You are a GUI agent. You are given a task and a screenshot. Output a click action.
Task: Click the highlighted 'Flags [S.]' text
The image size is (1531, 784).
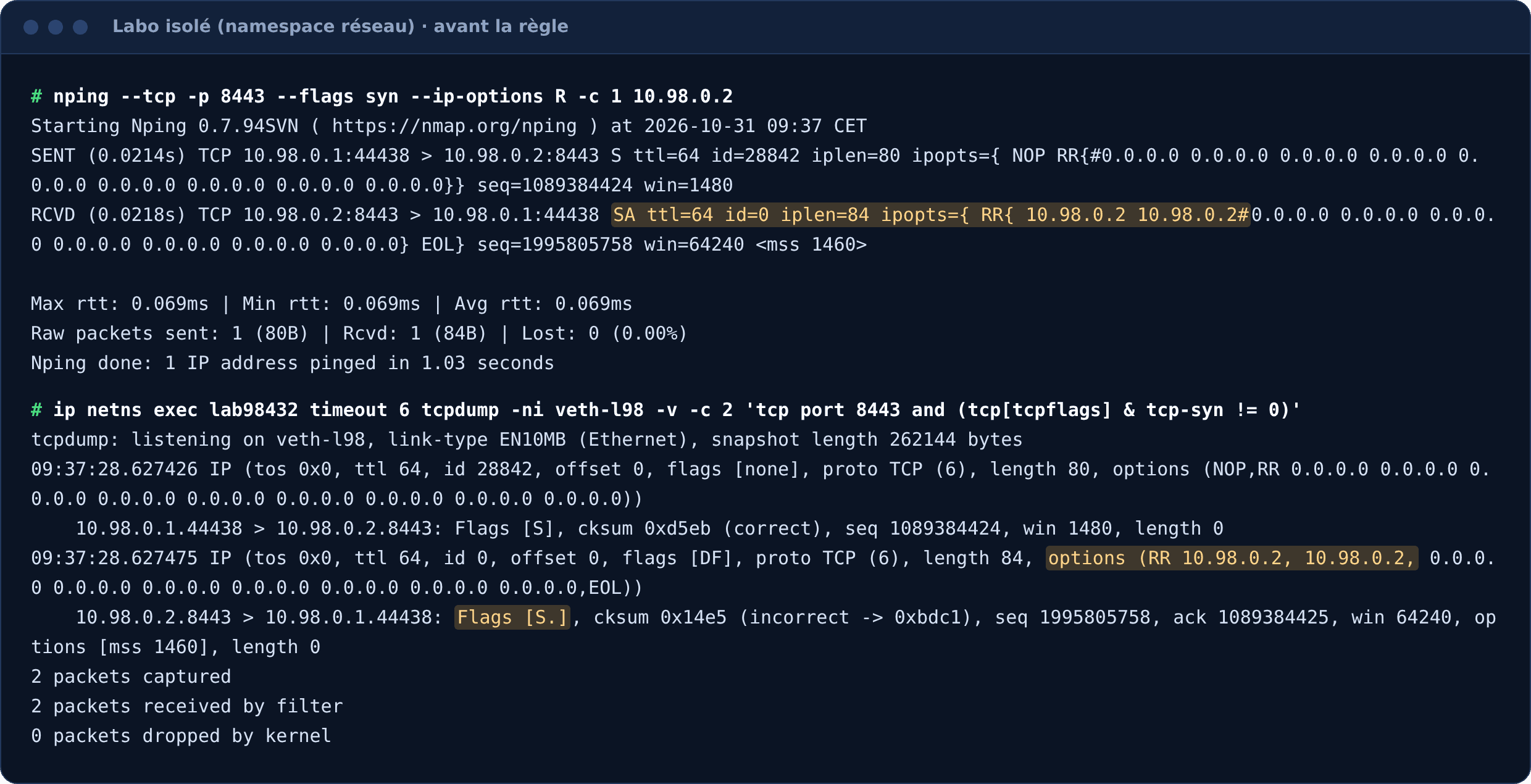pyautogui.click(x=512, y=617)
